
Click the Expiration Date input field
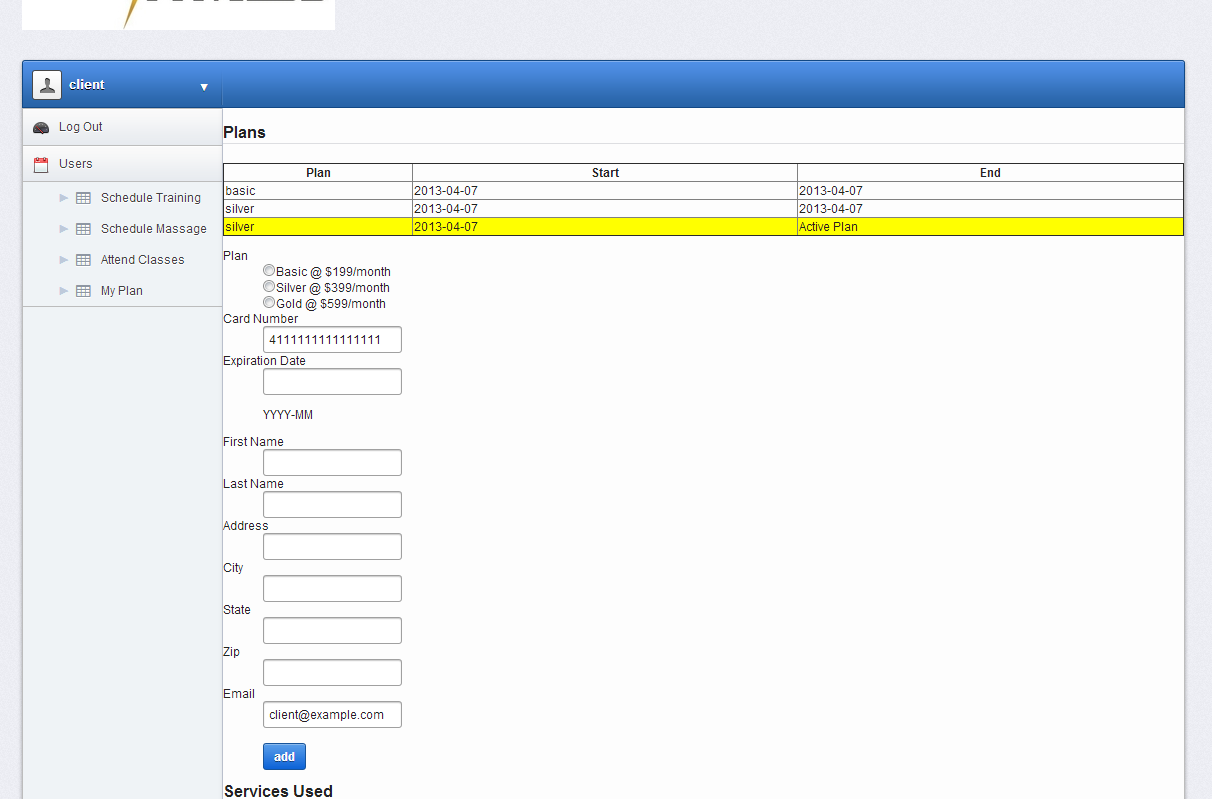pyautogui.click(x=332, y=382)
